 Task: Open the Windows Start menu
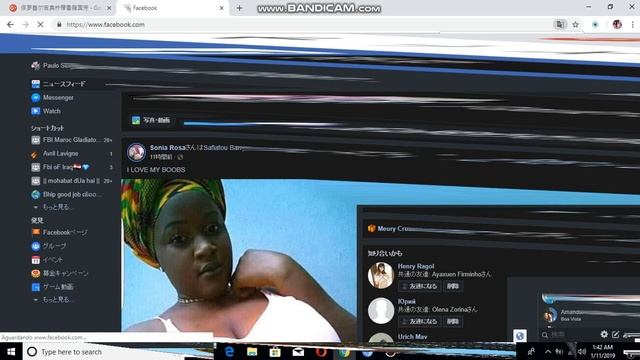coord(11,351)
